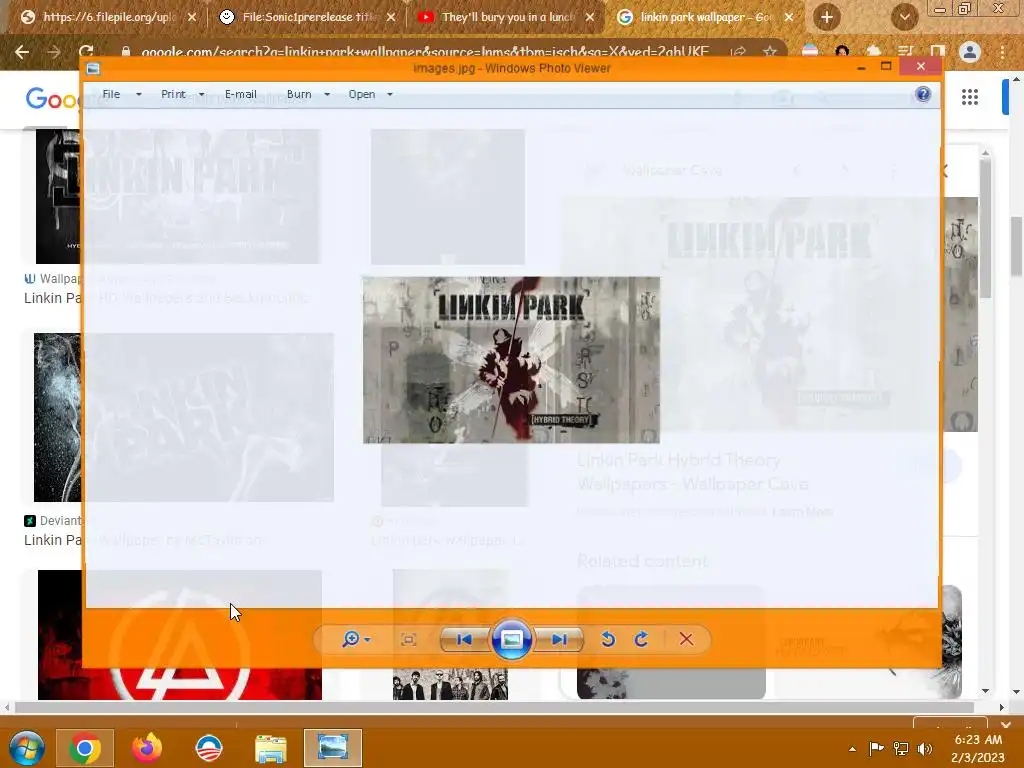
Task: Click the Photo Viewer title bar icon
Action: click(x=93, y=69)
